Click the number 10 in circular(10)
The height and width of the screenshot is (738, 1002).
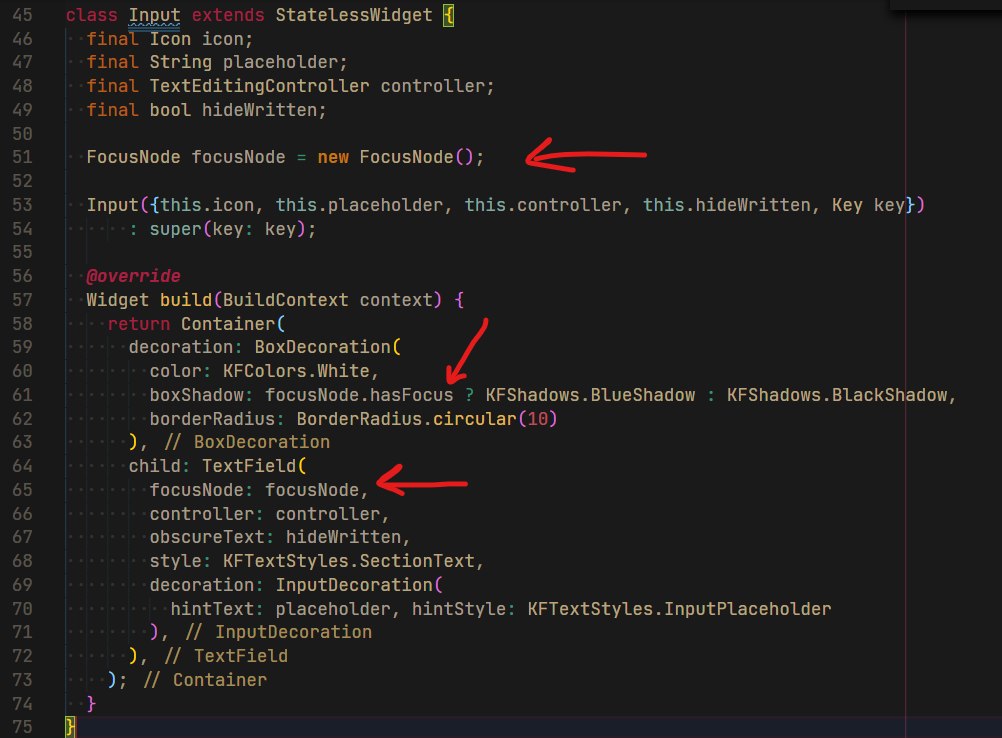[x=537, y=419]
